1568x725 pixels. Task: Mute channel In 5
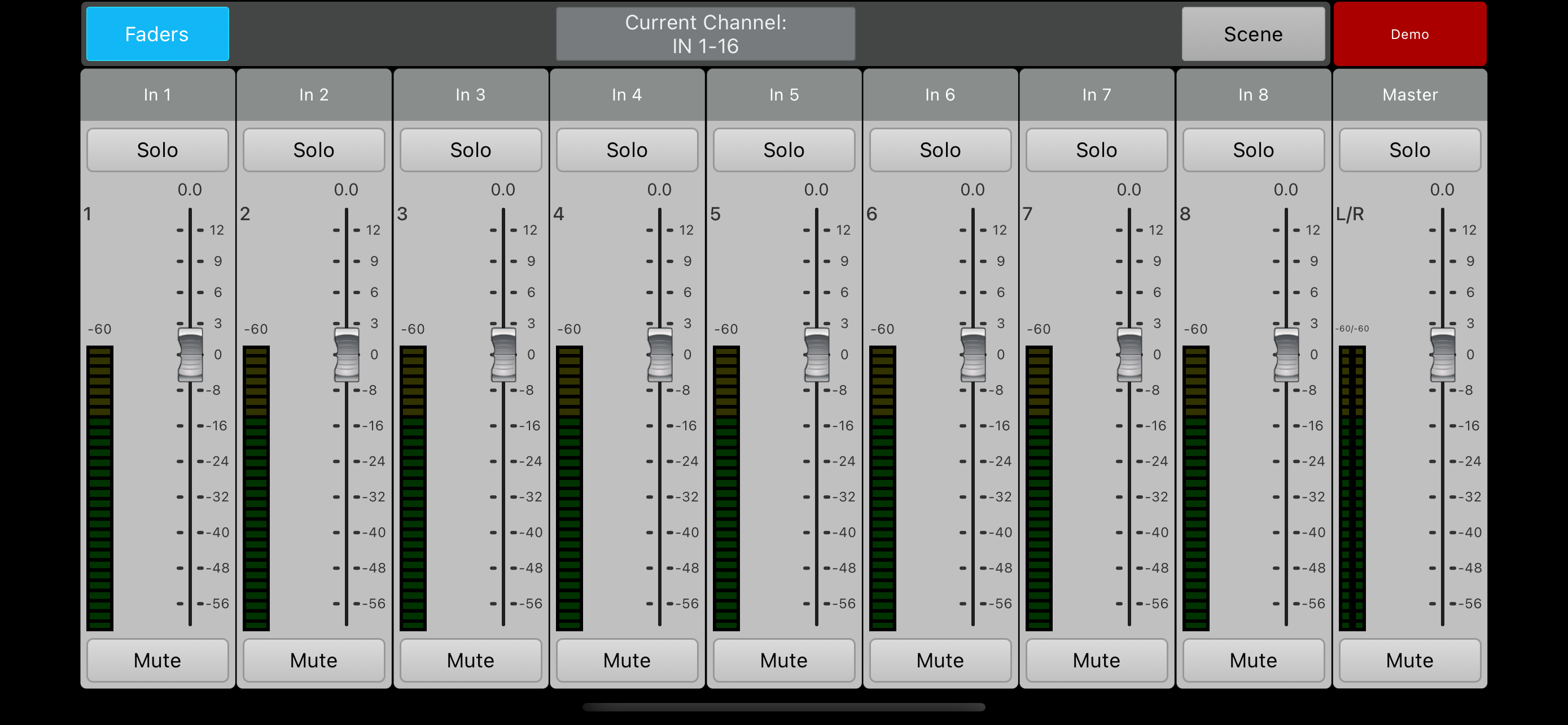point(784,660)
